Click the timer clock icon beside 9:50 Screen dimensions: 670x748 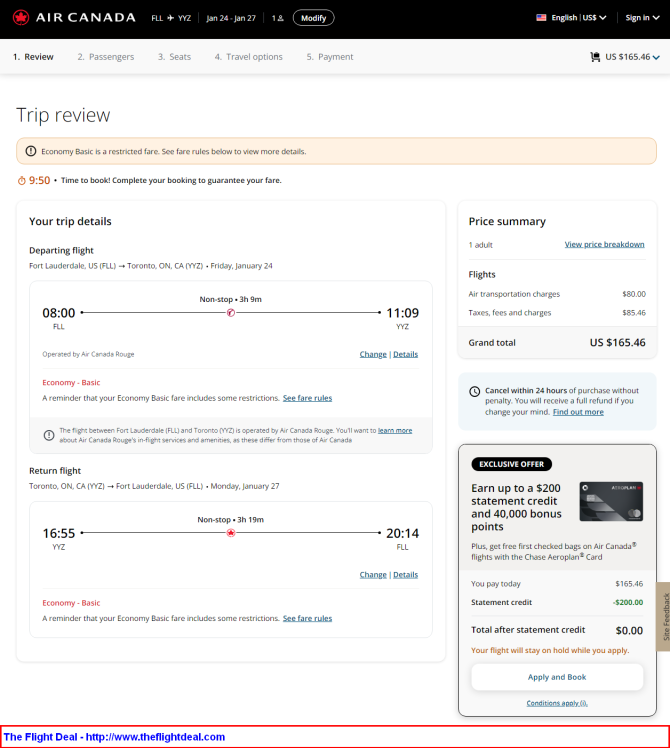(21, 180)
